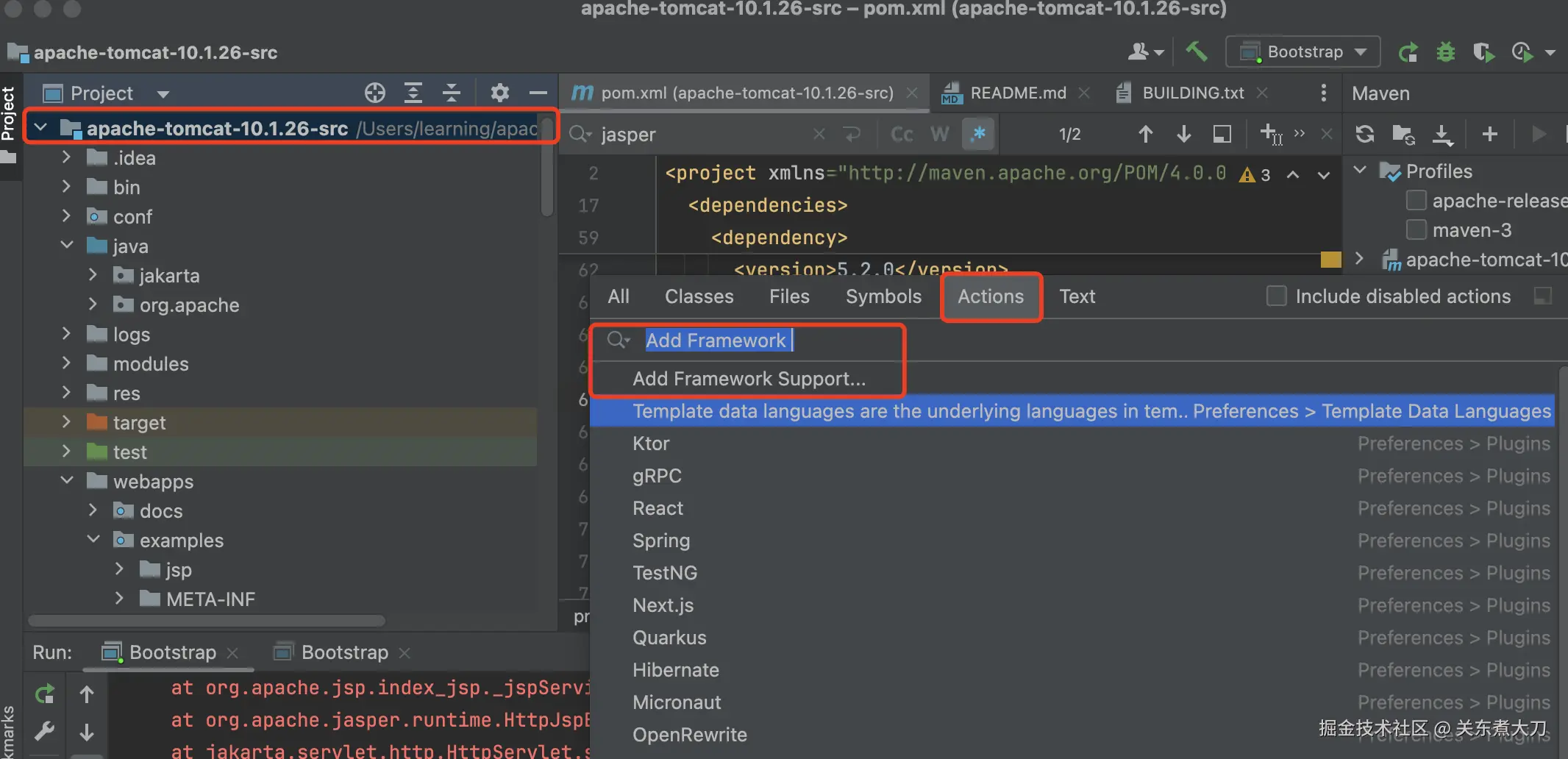Open the editor tabs more menu
Viewport: 1568px width, 759px height.
[1323, 93]
